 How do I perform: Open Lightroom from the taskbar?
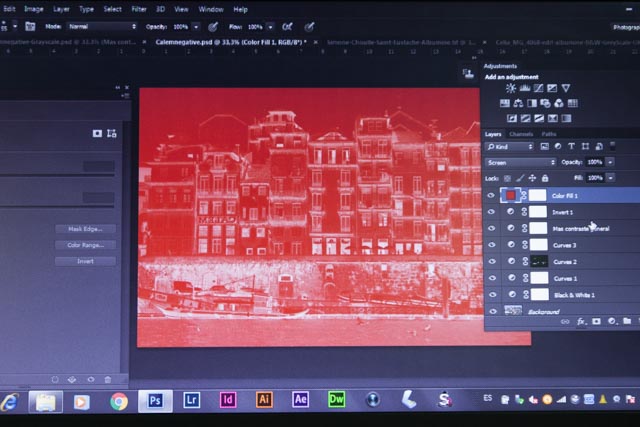[x=192, y=401]
